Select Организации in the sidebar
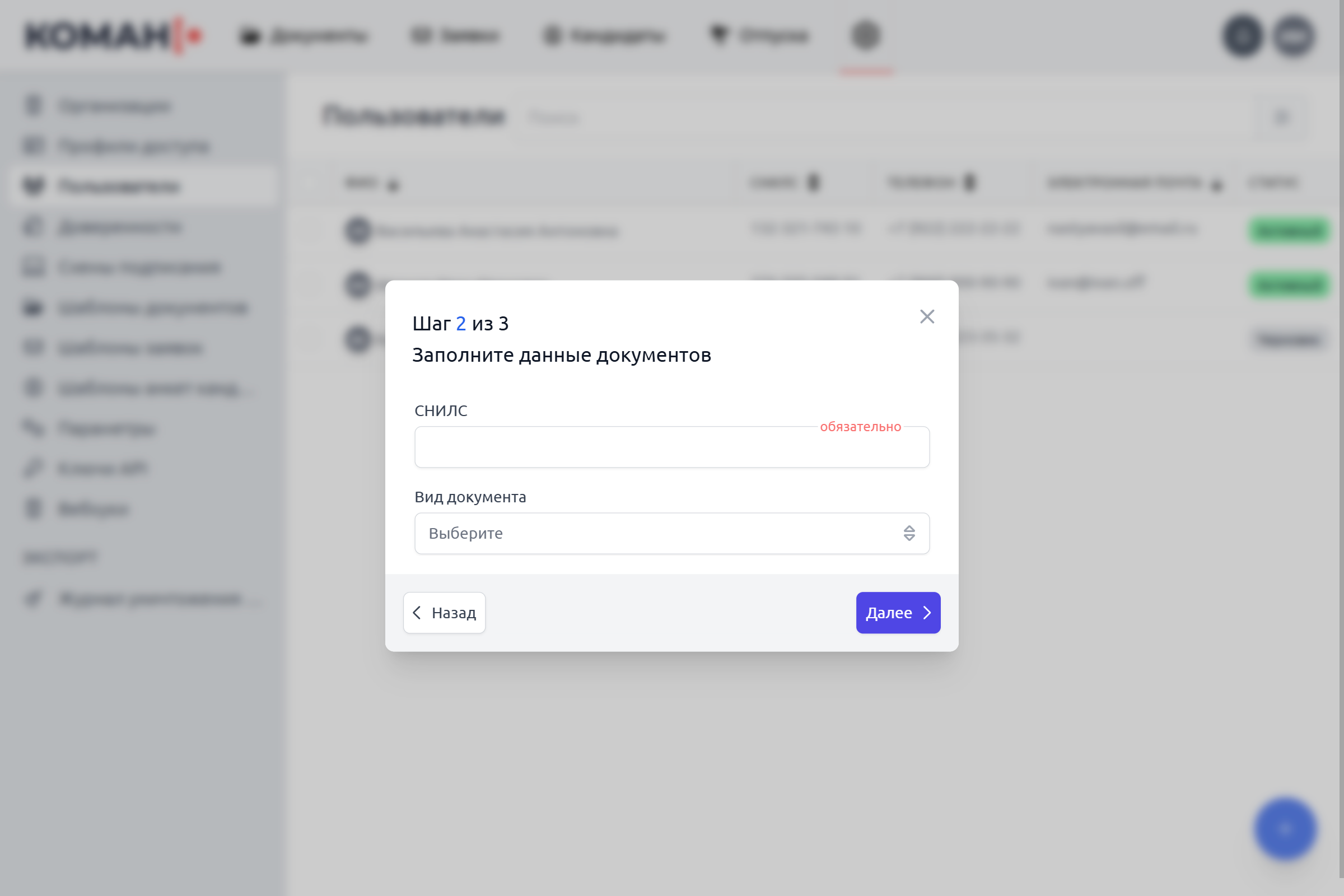Image resolution: width=1344 pixels, height=896 pixels. (x=114, y=106)
